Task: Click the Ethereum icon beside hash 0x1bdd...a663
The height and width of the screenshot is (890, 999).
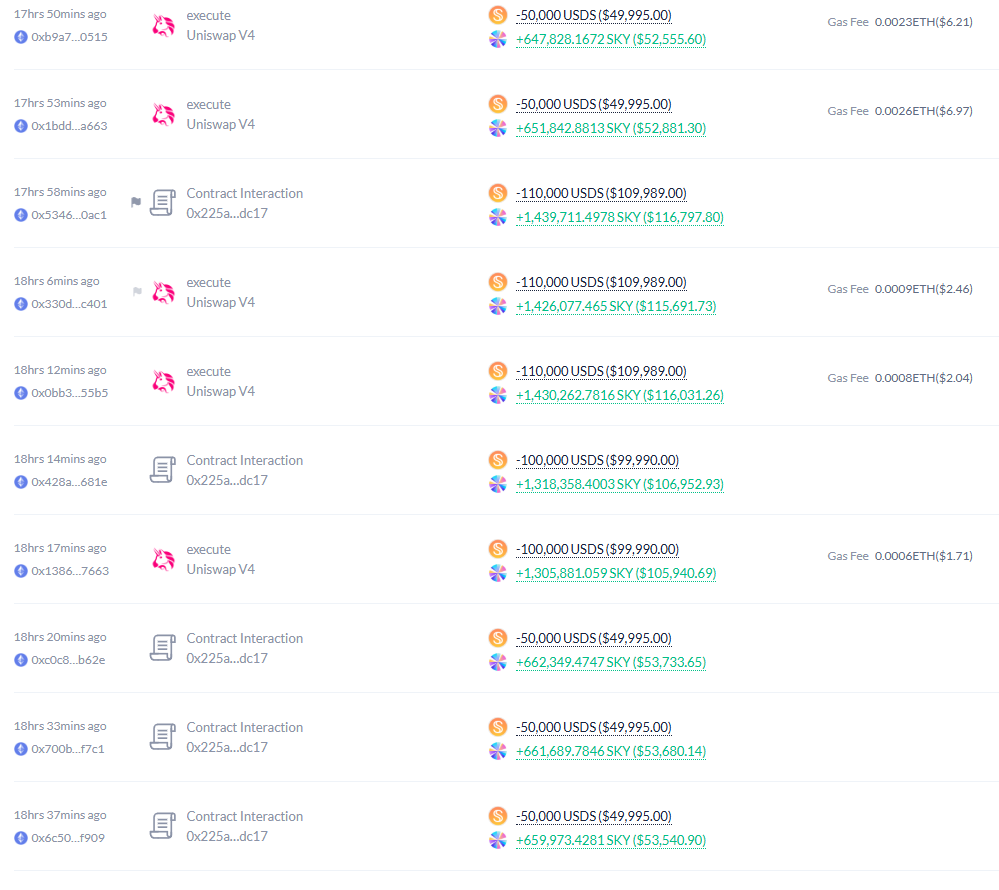Action: tap(20, 125)
